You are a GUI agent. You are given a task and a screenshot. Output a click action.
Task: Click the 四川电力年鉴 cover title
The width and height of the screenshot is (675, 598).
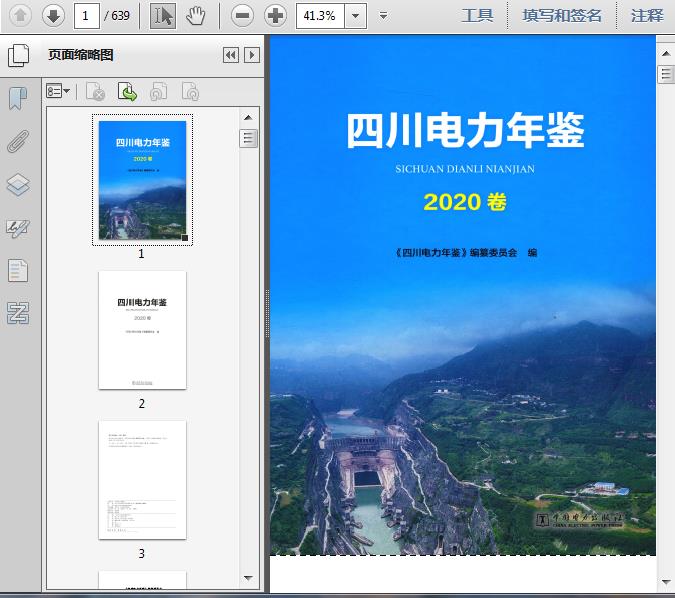(x=465, y=131)
